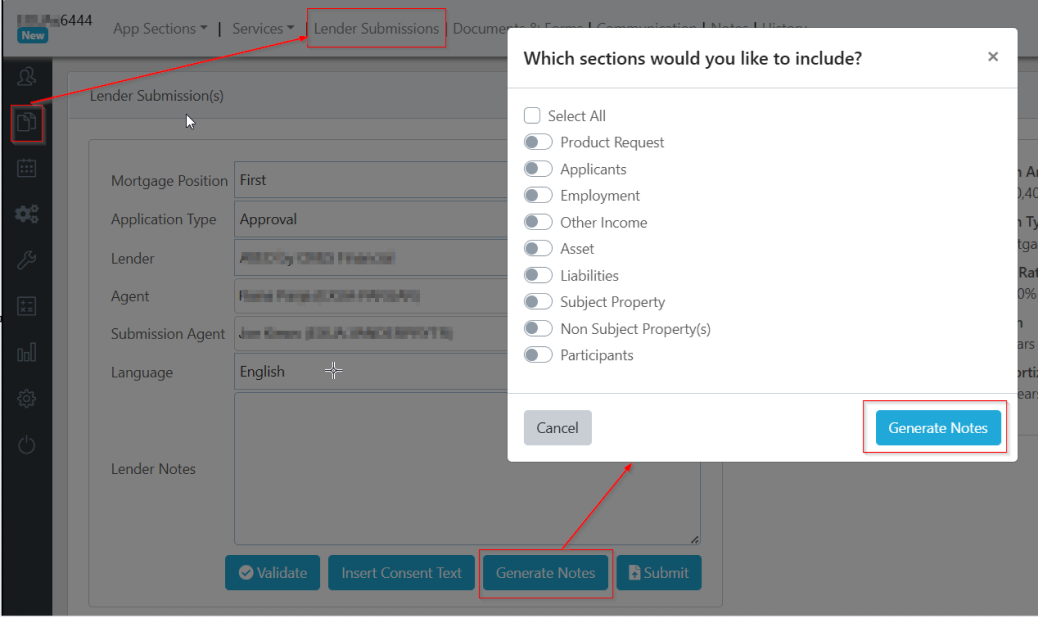1038x617 pixels.
Task: Check the Select All checkbox
Action: tap(533, 116)
